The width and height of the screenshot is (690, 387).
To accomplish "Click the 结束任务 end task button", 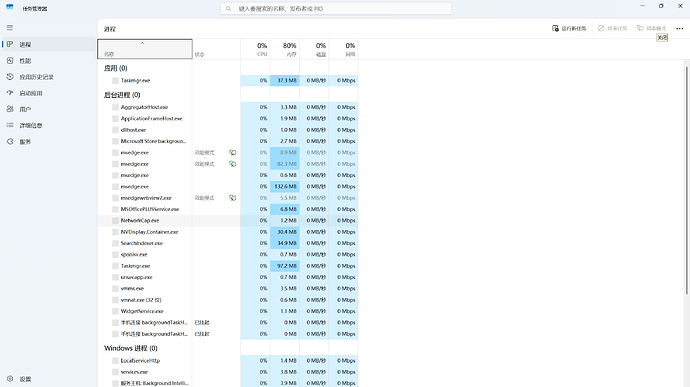I will [x=613, y=28].
